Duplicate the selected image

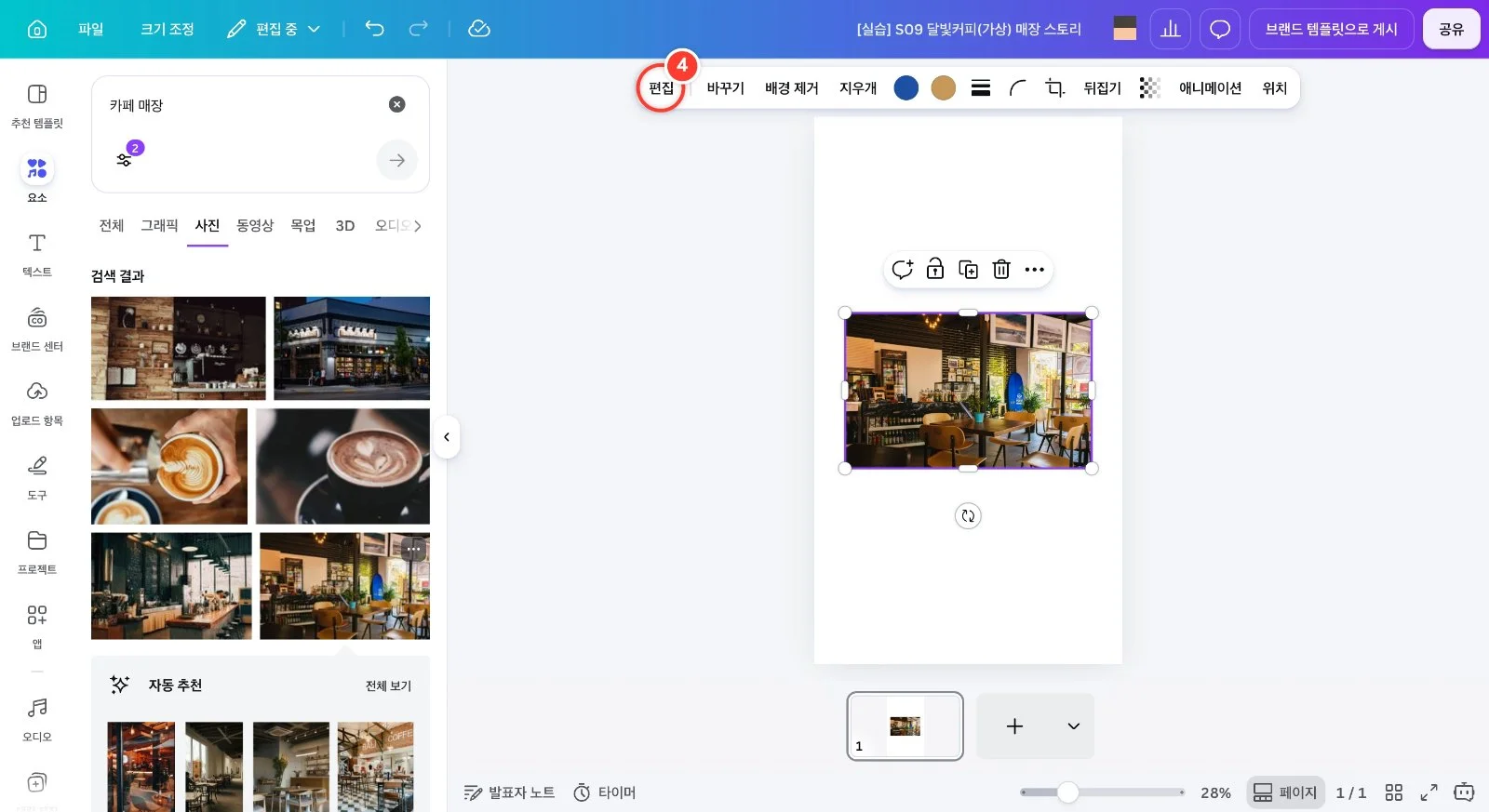click(x=969, y=270)
